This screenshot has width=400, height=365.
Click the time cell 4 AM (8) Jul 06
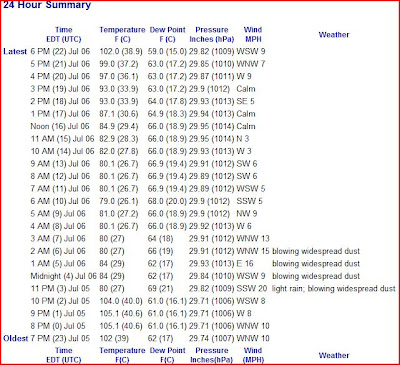(x=58, y=226)
